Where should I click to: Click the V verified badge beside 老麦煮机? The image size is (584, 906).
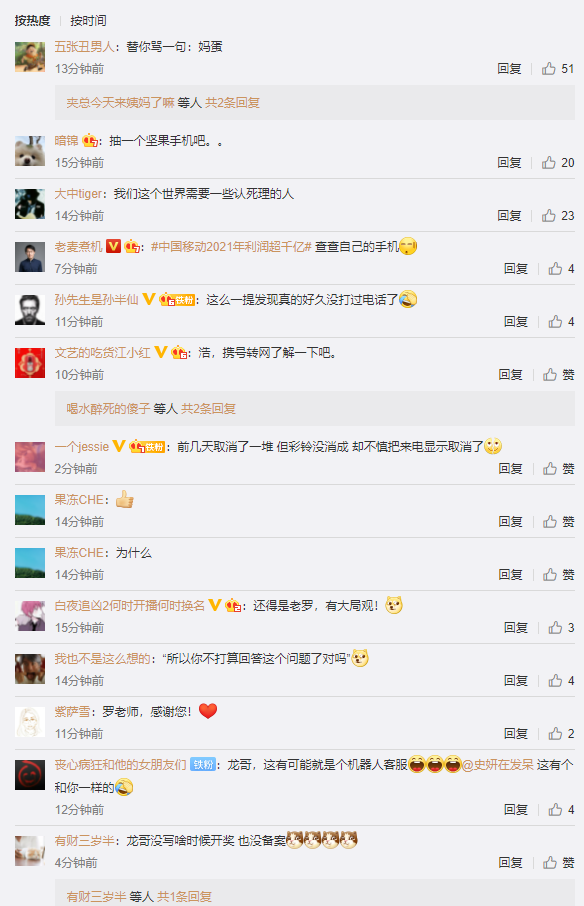click(113, 247)
